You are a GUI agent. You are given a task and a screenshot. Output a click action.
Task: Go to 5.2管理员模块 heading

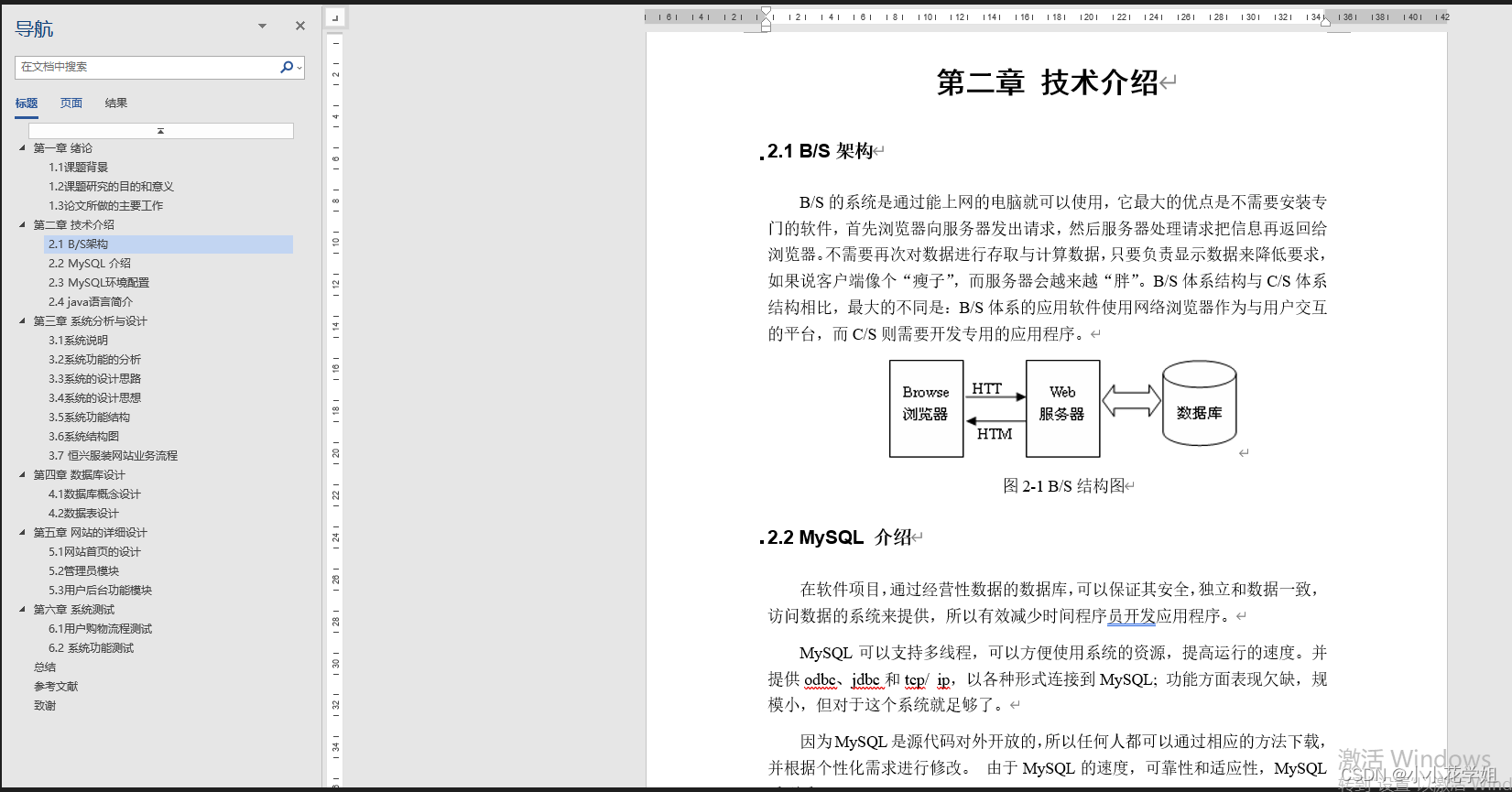pyautogui.click(x=84, y=571)
